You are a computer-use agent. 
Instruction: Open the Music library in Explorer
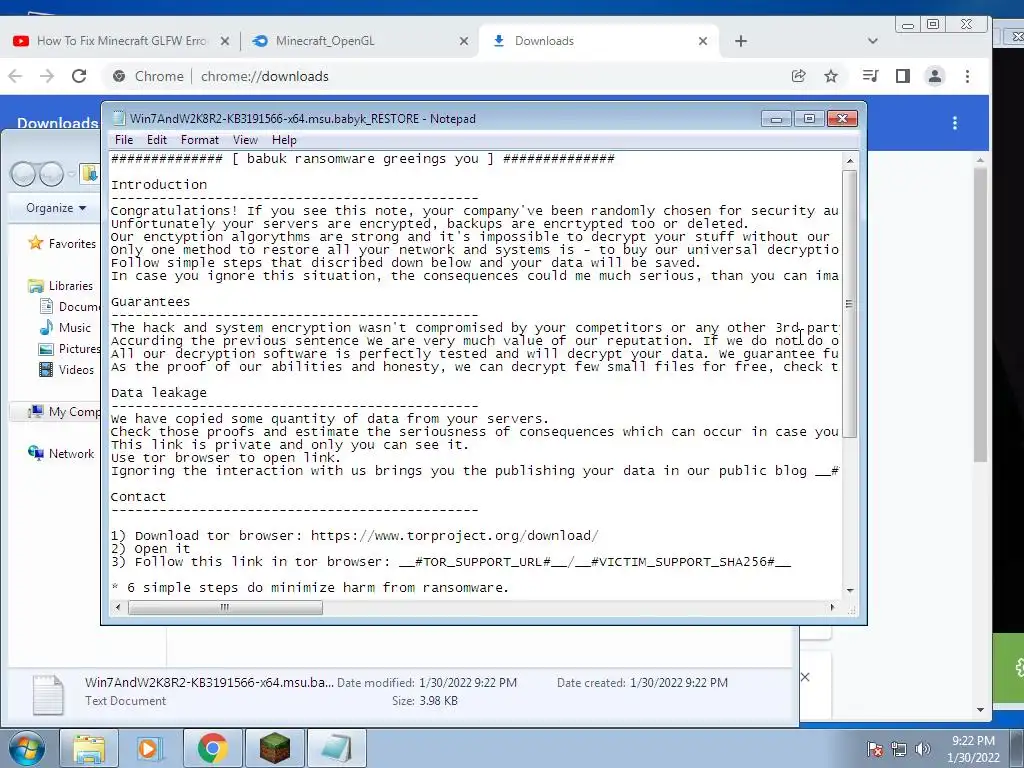(x=65, y=327)
